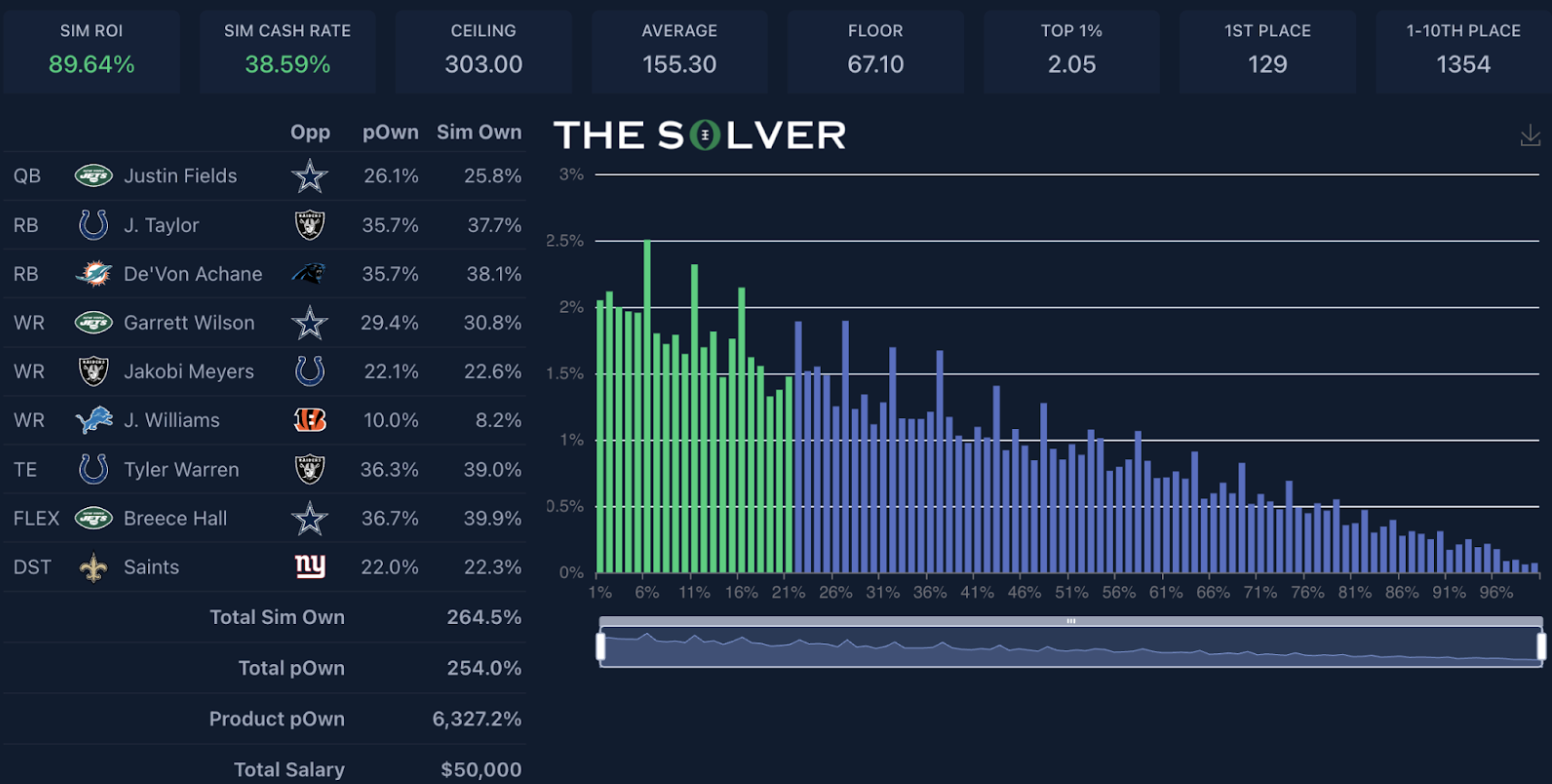Click the Lions logo beside J. Williams
Viewport: 1552px width, 784px height.
point(93,420)
